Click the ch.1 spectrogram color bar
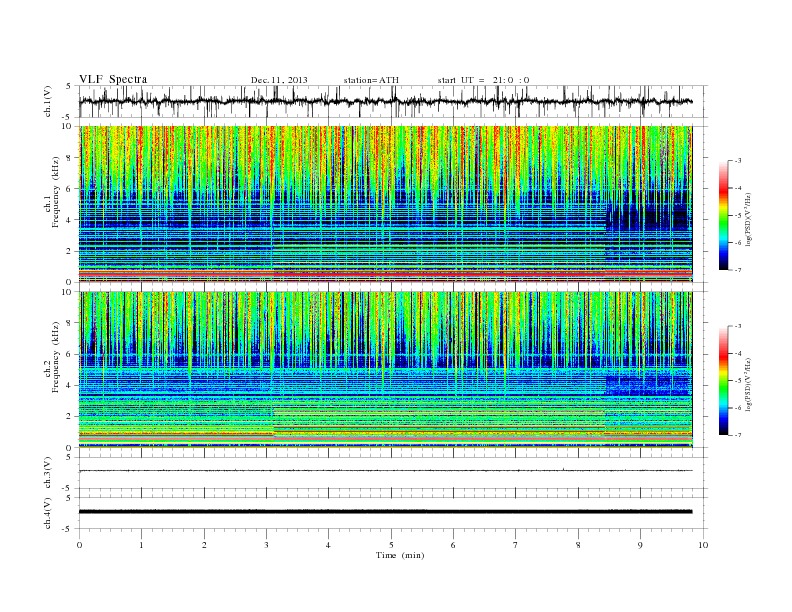 tap(724, 215)
